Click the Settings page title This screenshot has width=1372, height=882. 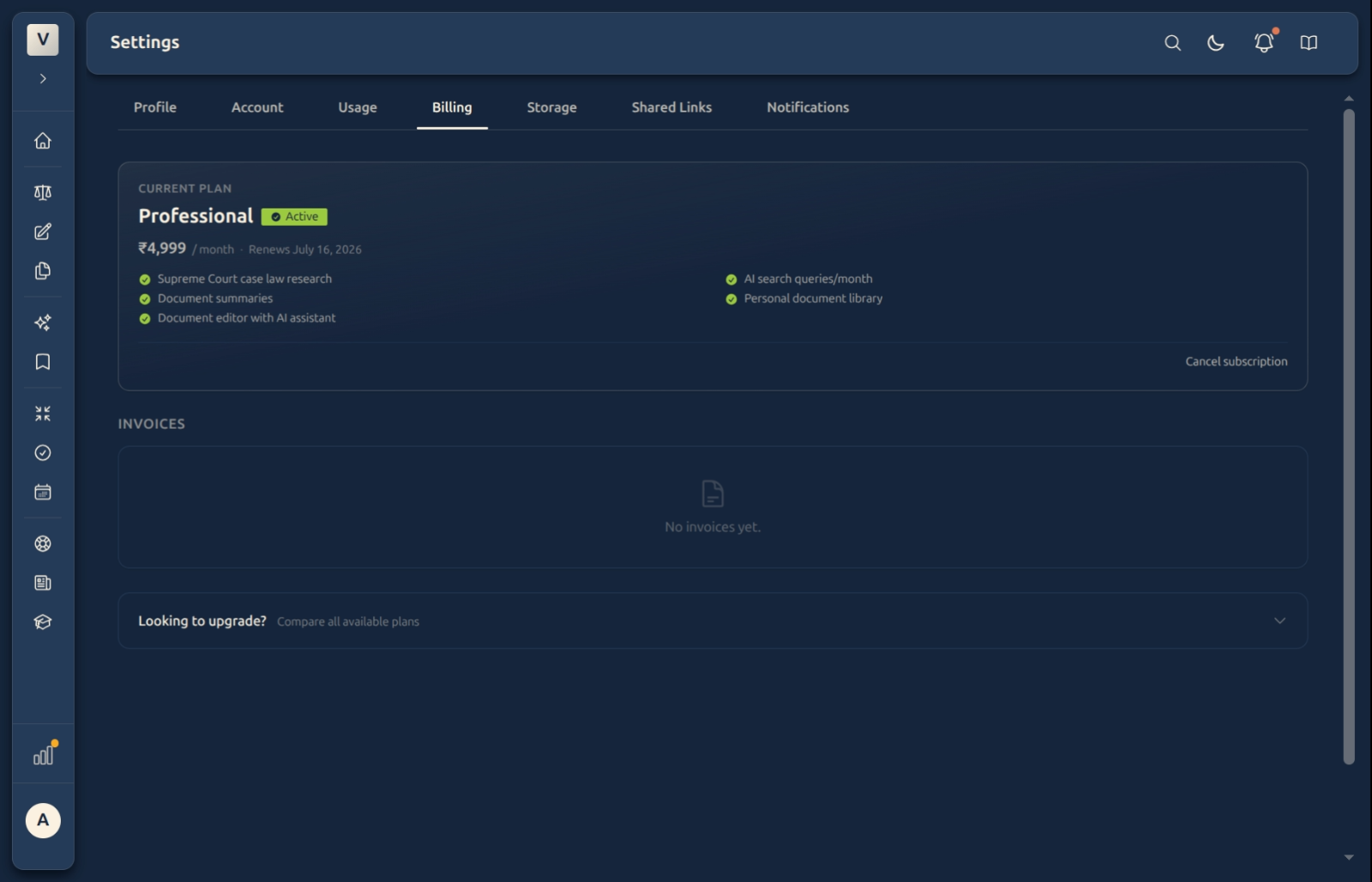coord(145,42)
